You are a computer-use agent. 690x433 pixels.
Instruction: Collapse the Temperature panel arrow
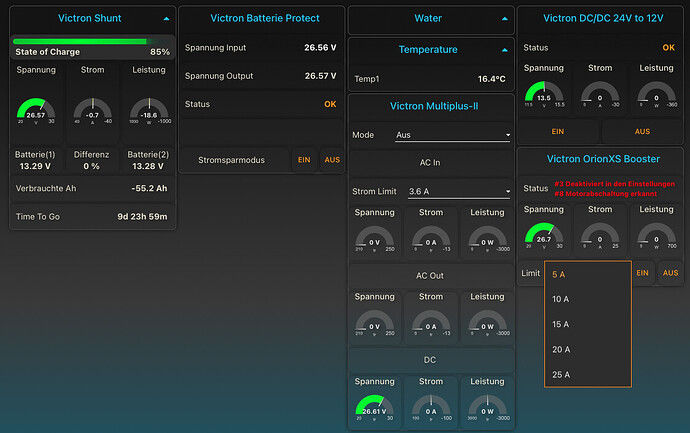pos(504,50)
